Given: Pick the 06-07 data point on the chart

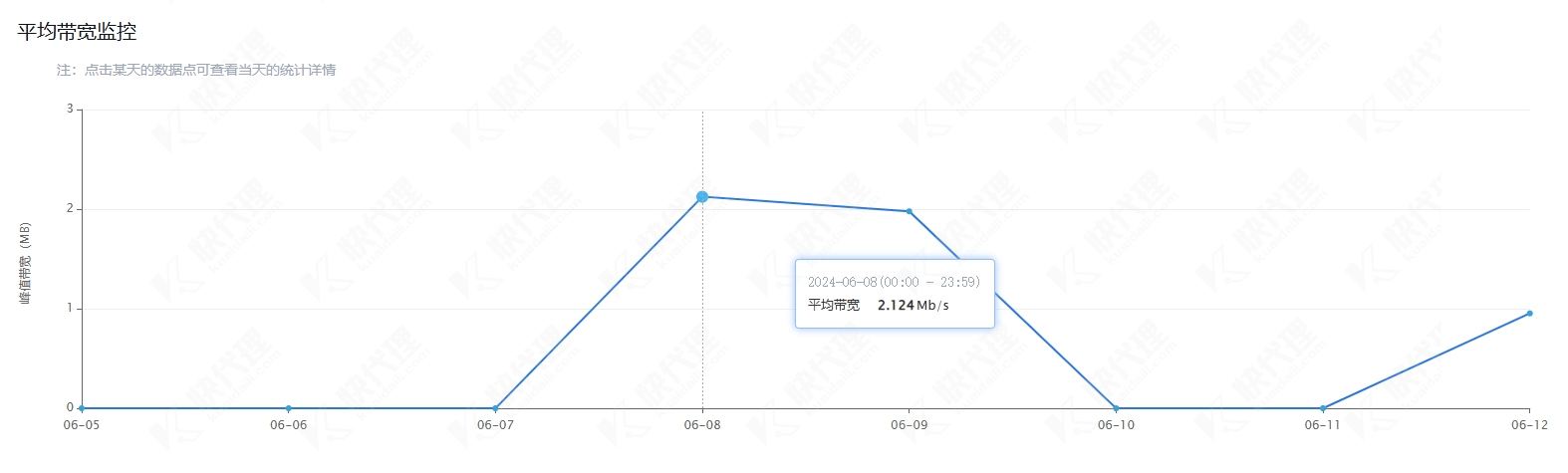Looking at the screenshot, I should click(x=495, y=408).
